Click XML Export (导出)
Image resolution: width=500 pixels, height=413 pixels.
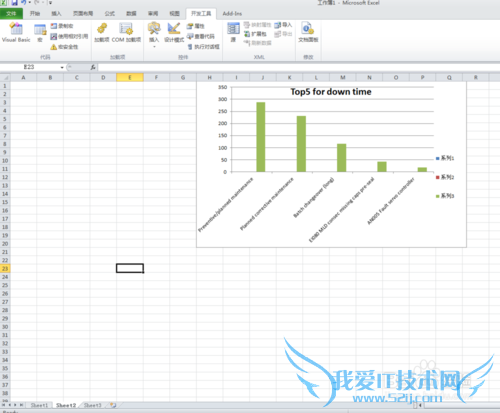pyautogui.click(x=283, y=34)
